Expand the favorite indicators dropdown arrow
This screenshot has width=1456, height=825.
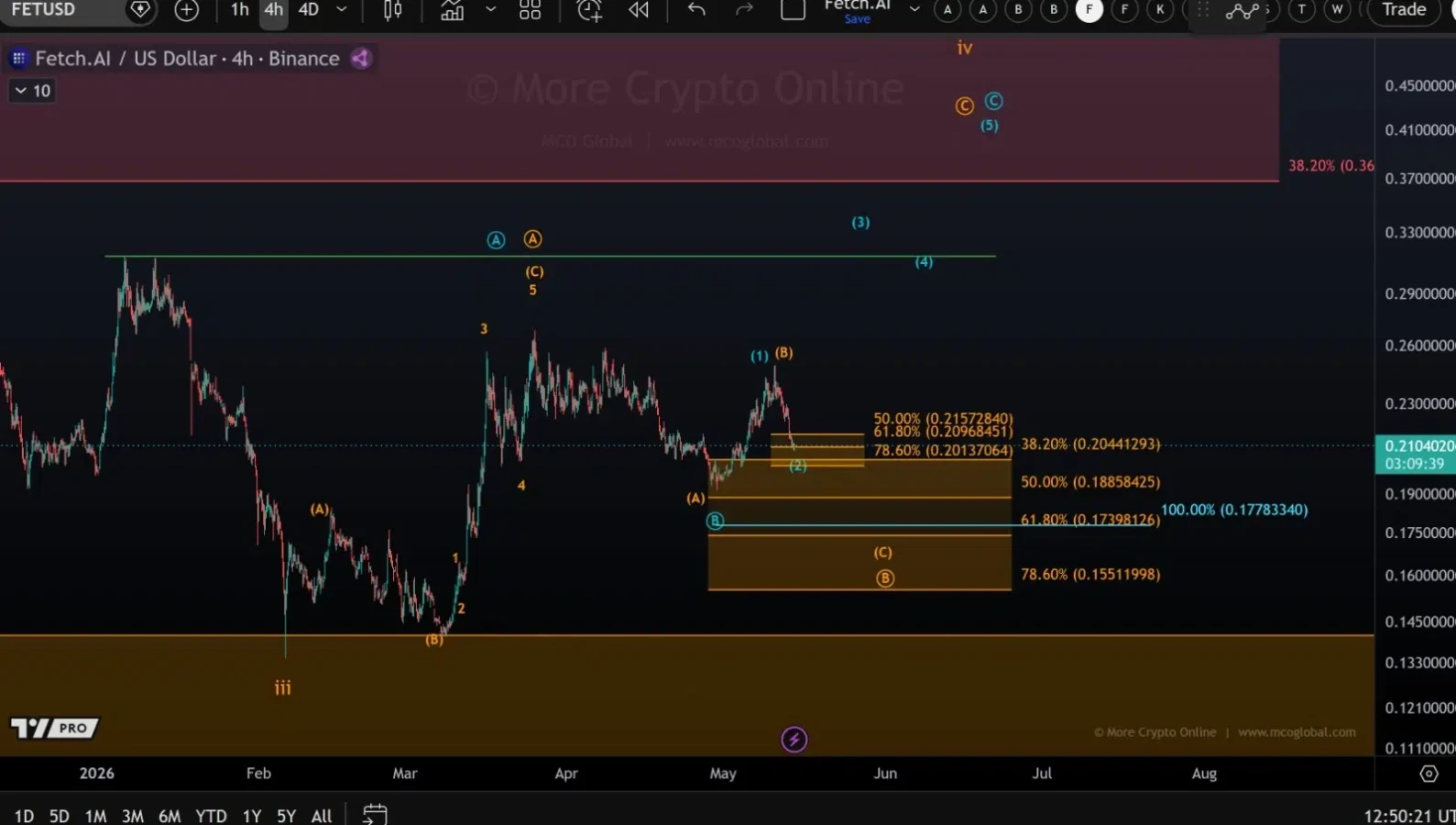[491, 10]
